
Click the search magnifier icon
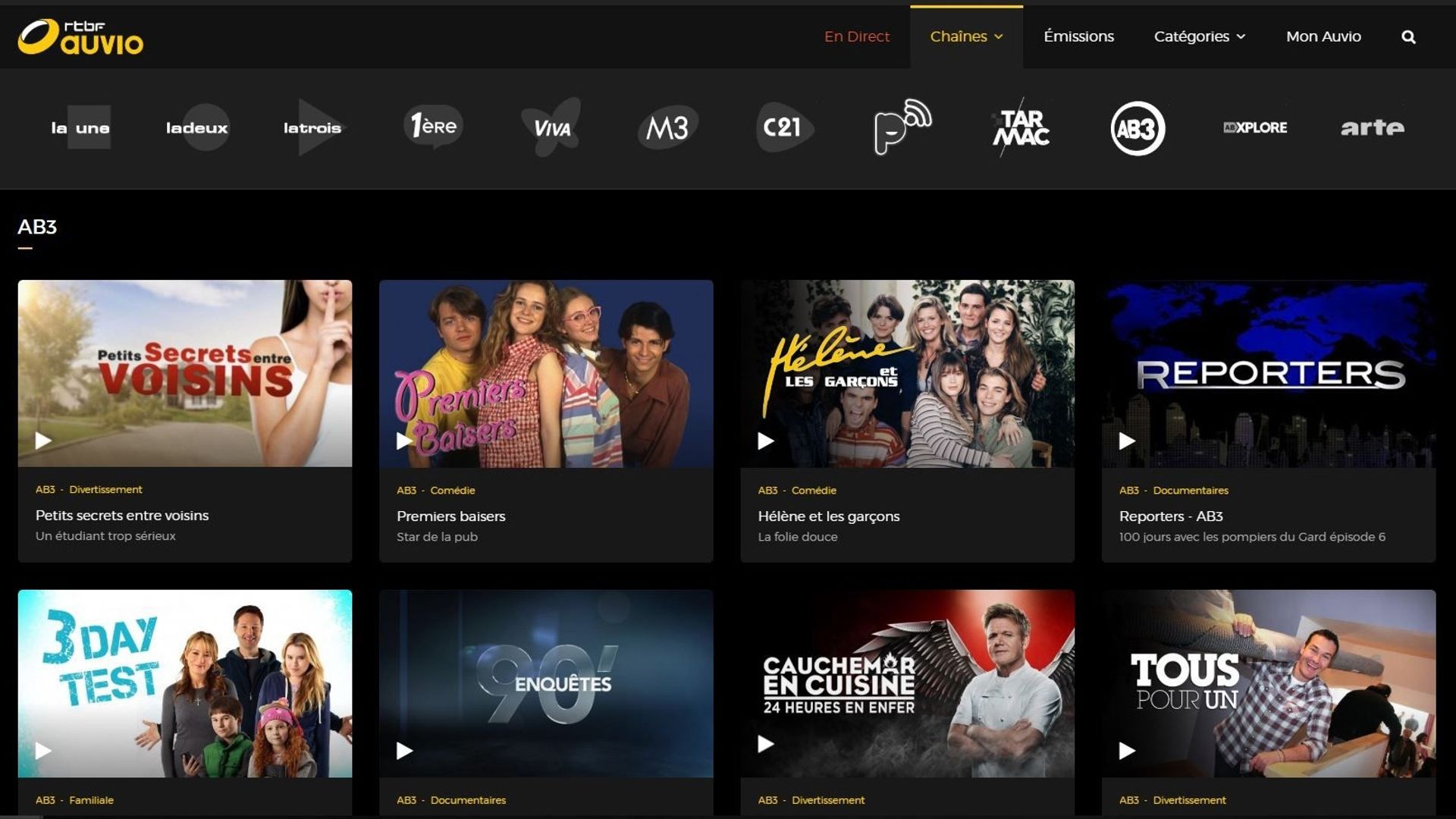[1408, 36]
